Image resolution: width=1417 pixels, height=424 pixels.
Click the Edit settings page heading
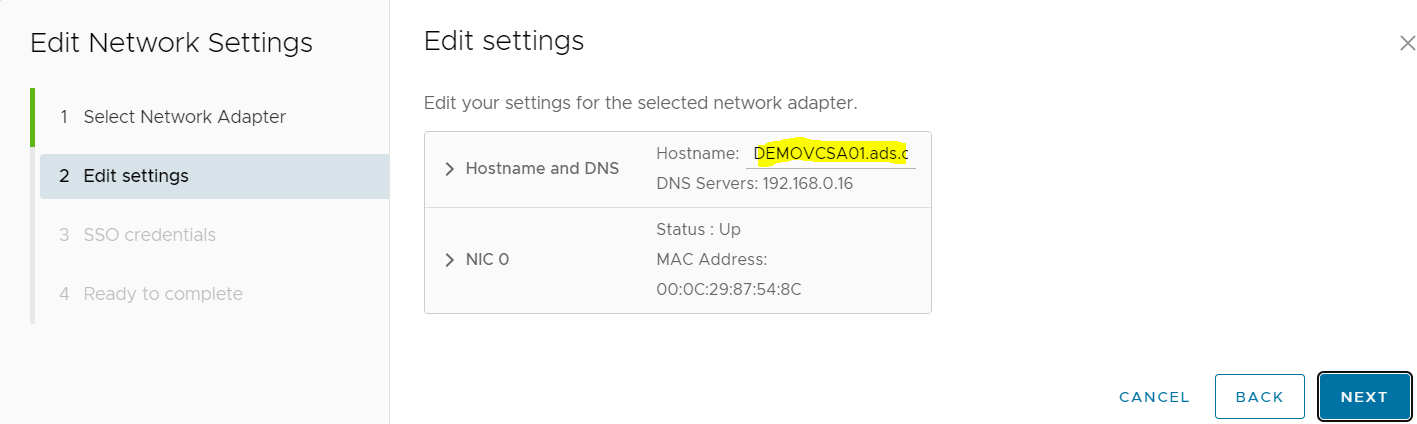click(504, 41)
